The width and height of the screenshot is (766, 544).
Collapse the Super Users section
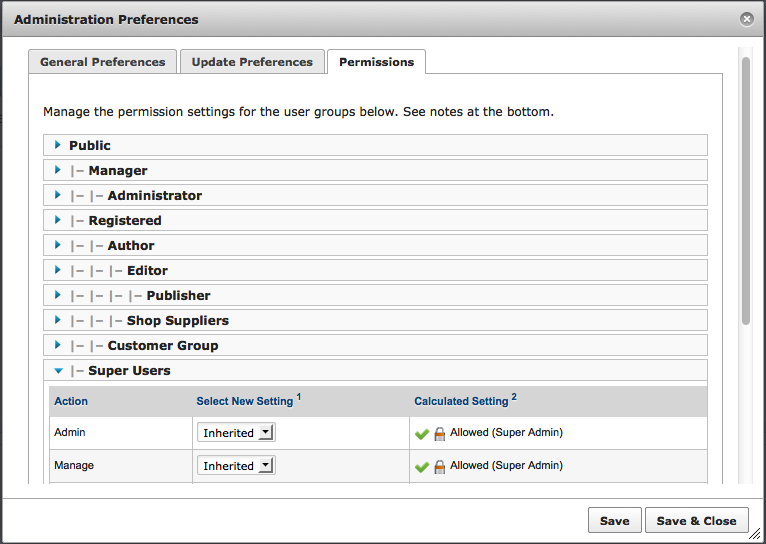pos(58,371)
